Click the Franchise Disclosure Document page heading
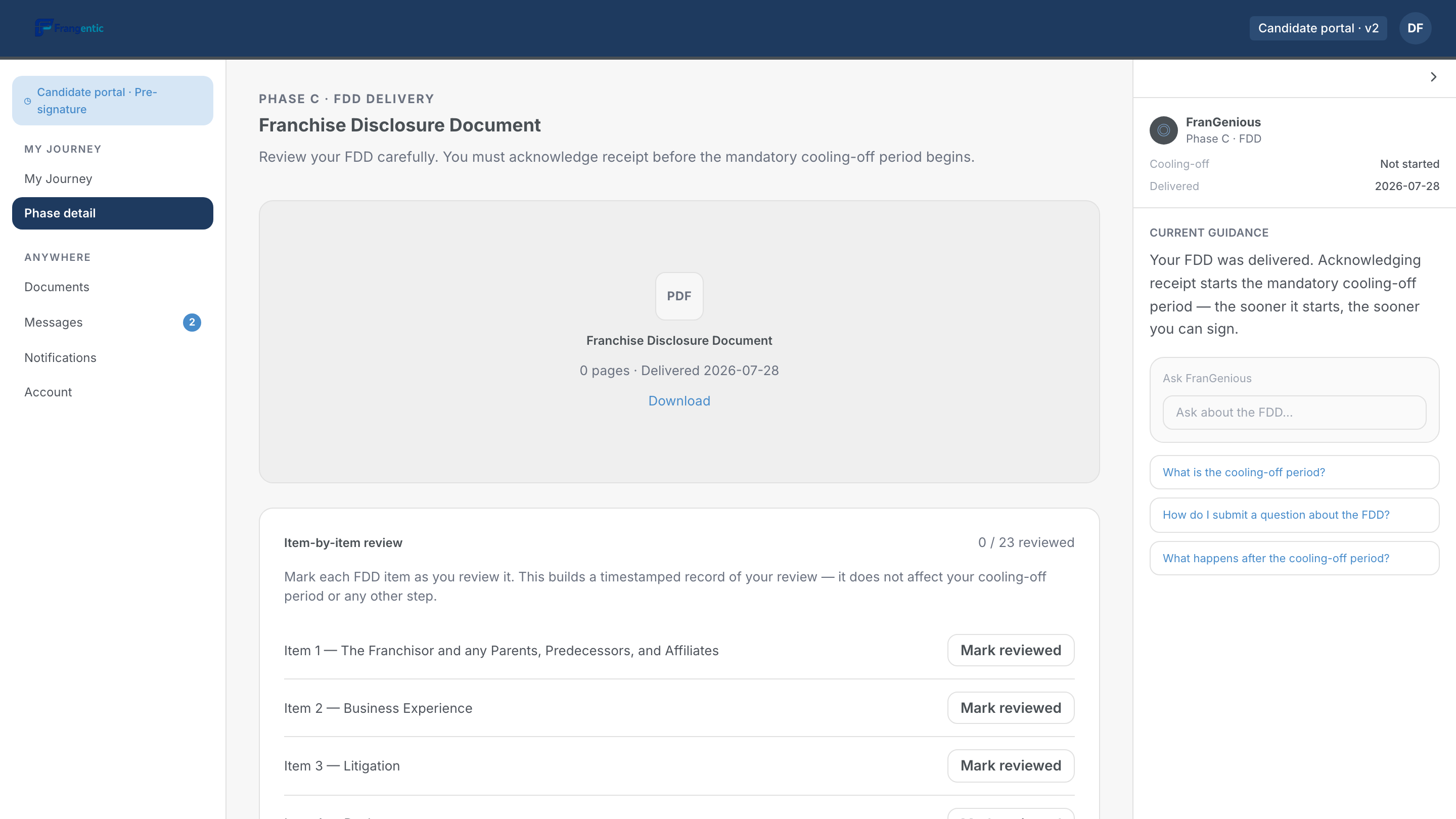 coord(399,125)
